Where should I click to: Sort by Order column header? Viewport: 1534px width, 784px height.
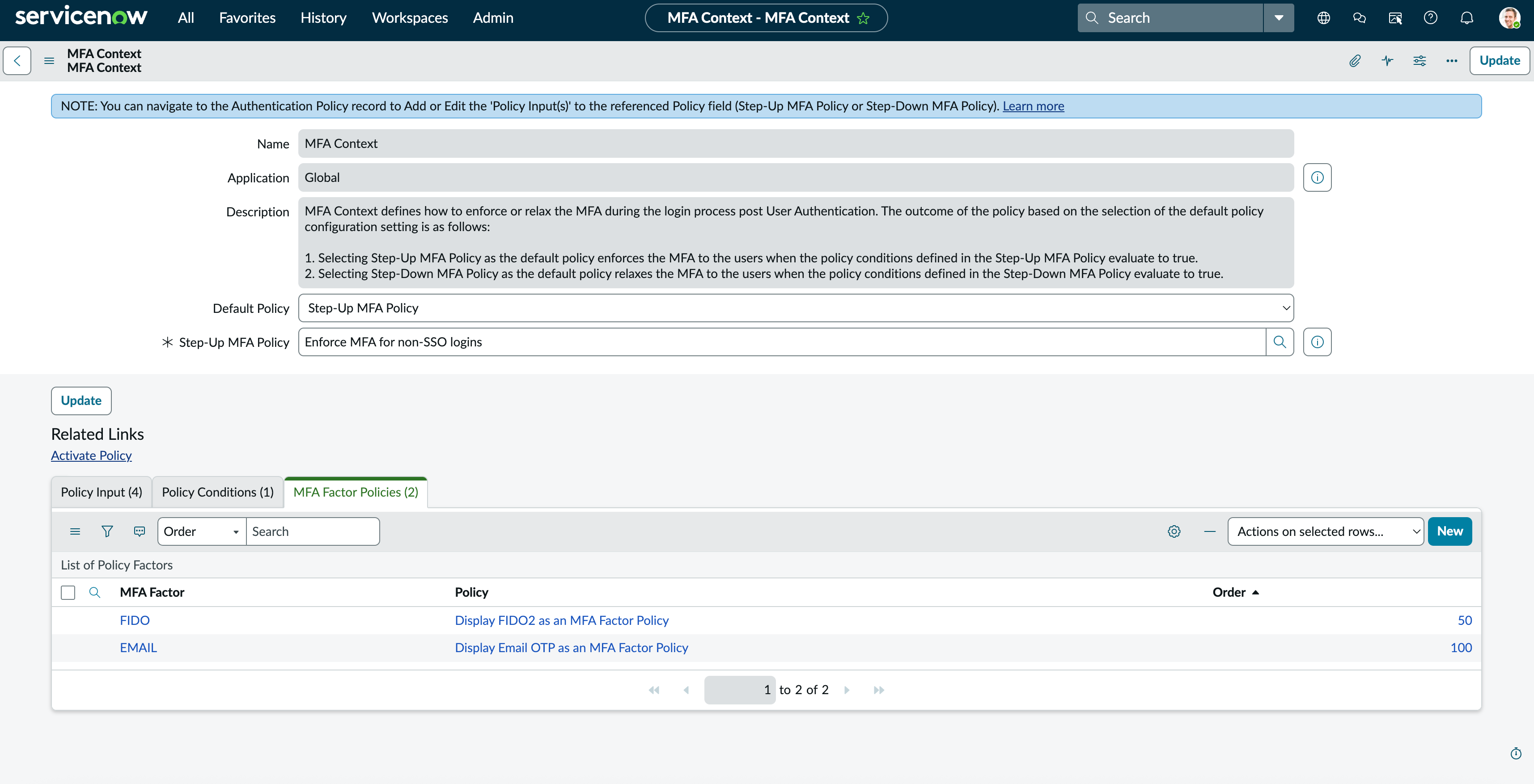pos(1229,592)
